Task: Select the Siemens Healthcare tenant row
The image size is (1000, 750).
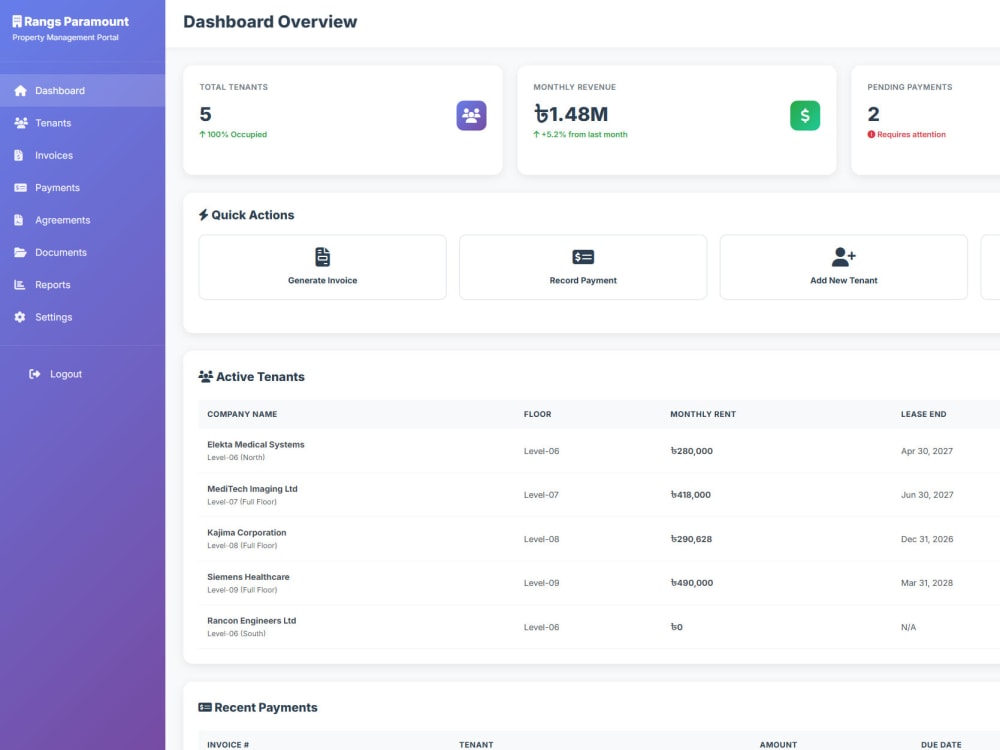Action: click(599, 583)
